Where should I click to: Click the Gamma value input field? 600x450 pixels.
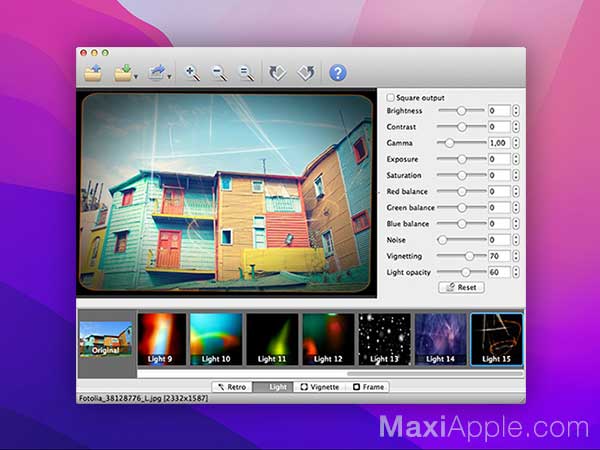498,143
